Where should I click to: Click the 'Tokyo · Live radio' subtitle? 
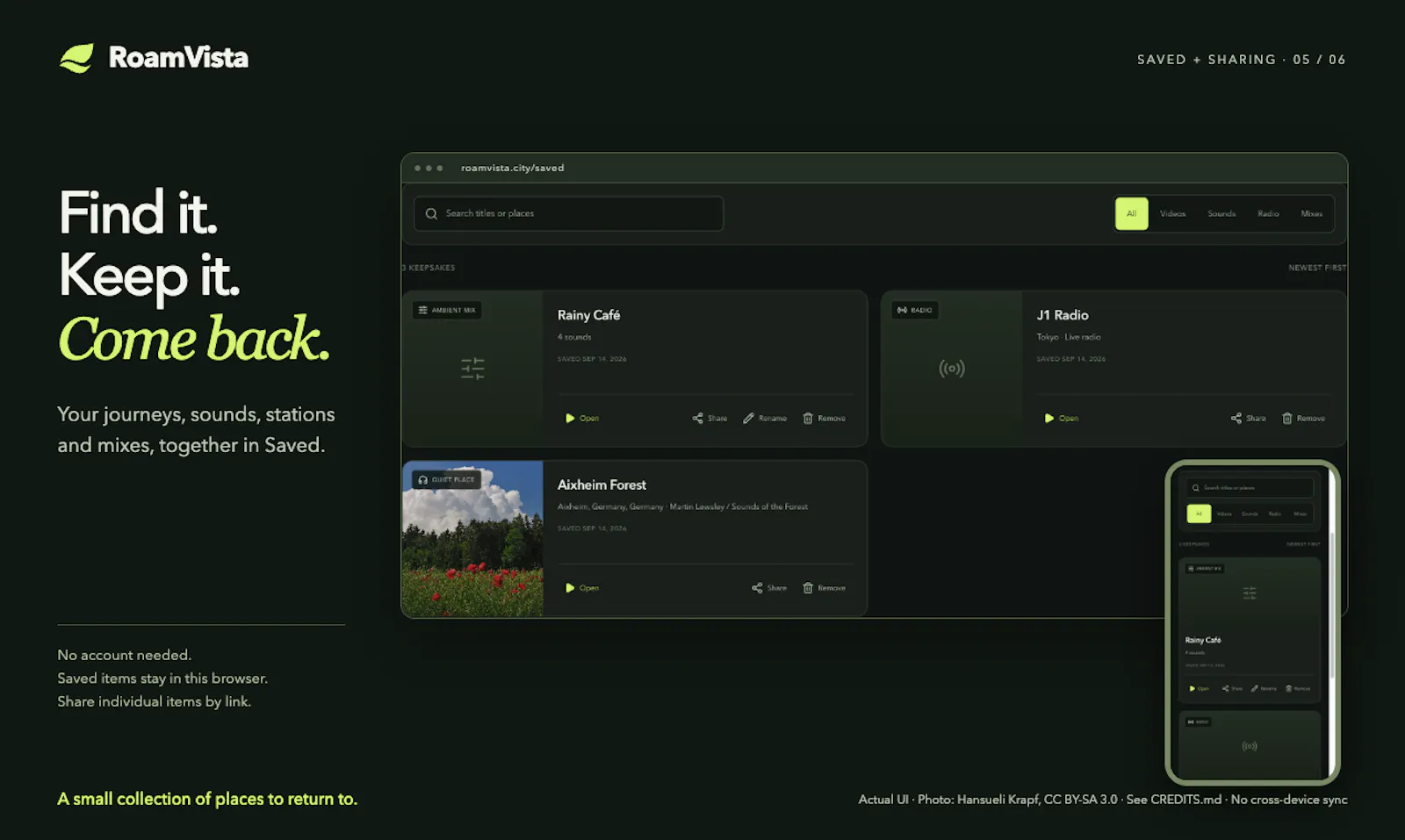(x=1069, y=337)
